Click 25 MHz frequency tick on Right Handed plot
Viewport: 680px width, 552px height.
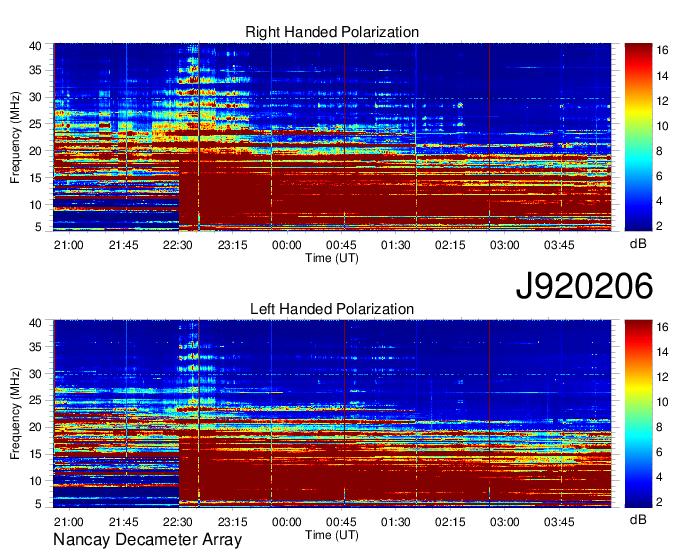point(36,124)
